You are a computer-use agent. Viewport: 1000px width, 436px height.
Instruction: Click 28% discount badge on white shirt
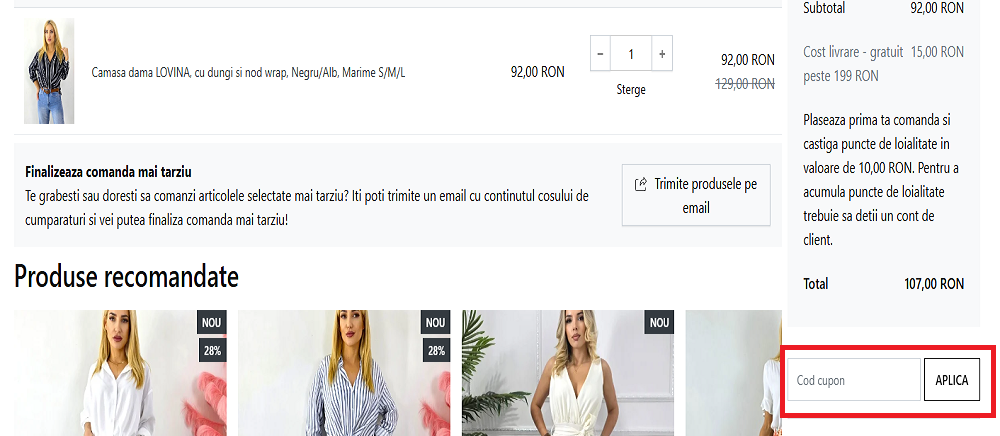point(212,350)
